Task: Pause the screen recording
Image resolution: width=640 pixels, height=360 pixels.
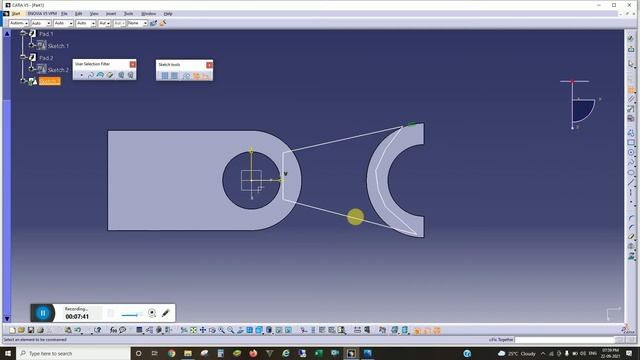Action: (43, 313)
